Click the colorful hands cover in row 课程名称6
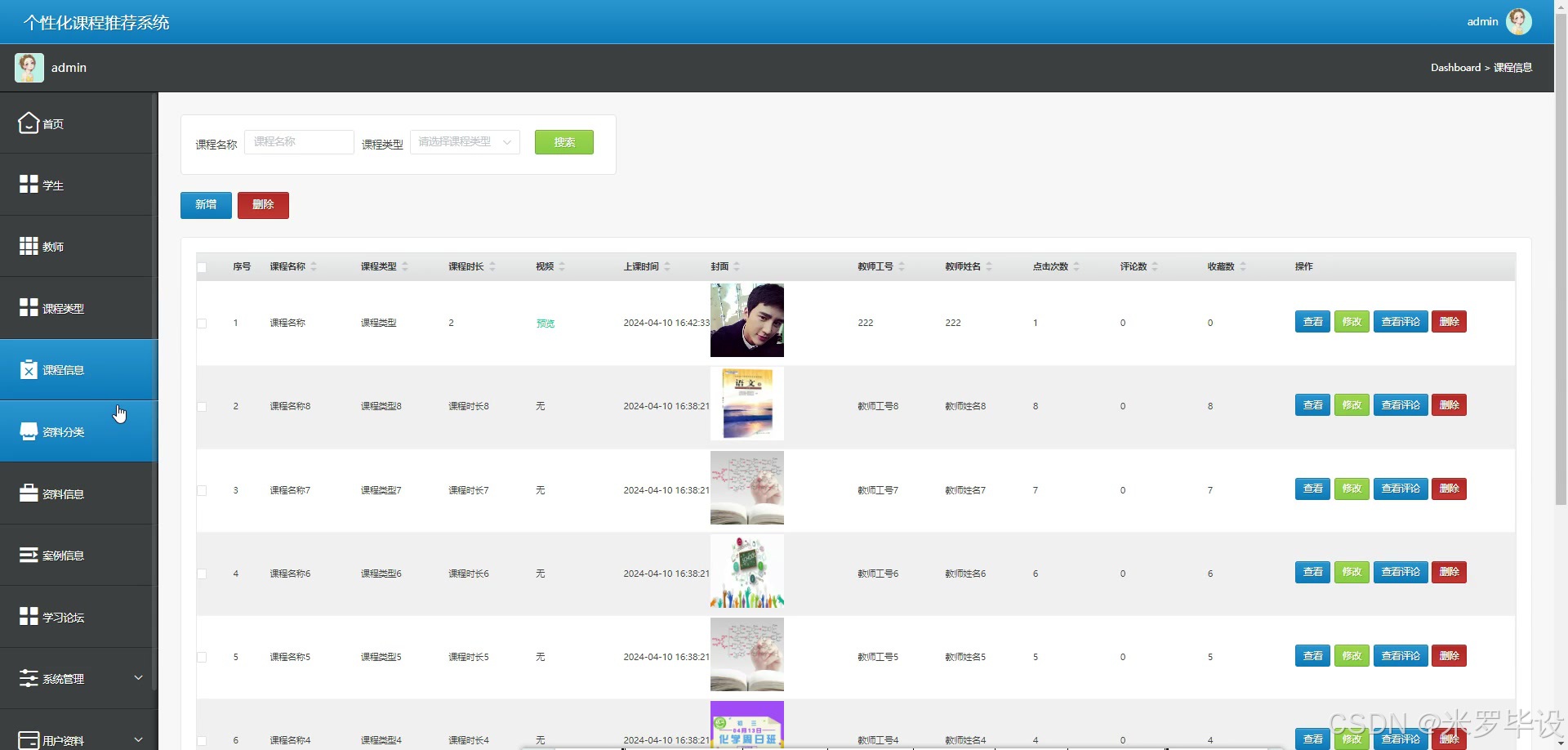 point(747,571)
